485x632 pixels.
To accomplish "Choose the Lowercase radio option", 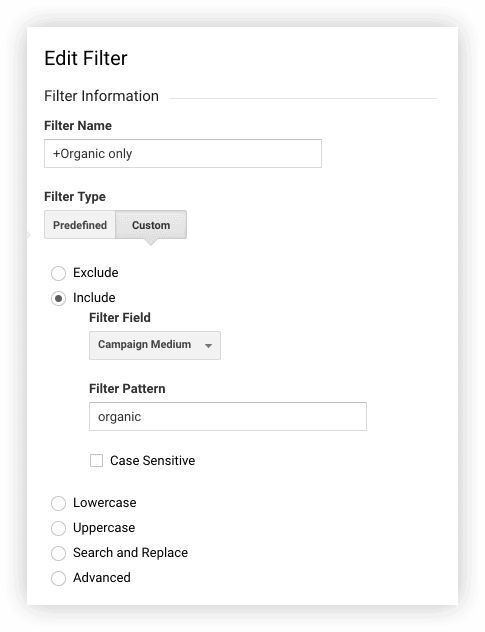I will click(58, 503).
